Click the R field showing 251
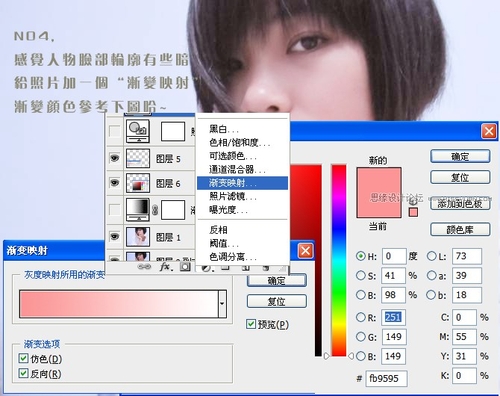Image resolution: width=500 pixels, height=396 pixels. [394, 317]
